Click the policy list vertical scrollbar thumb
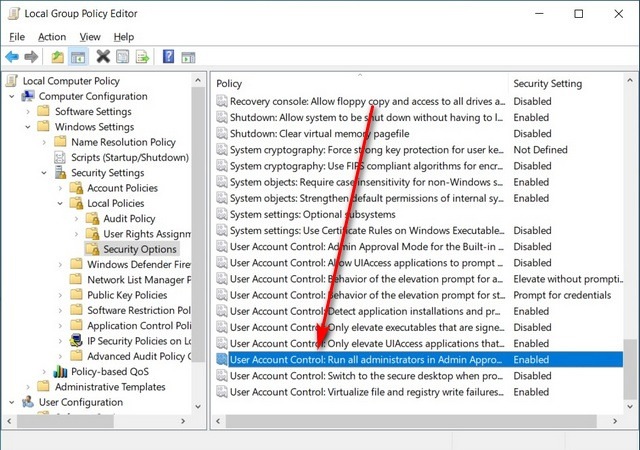640x450 pixels. tap(629, 369)
